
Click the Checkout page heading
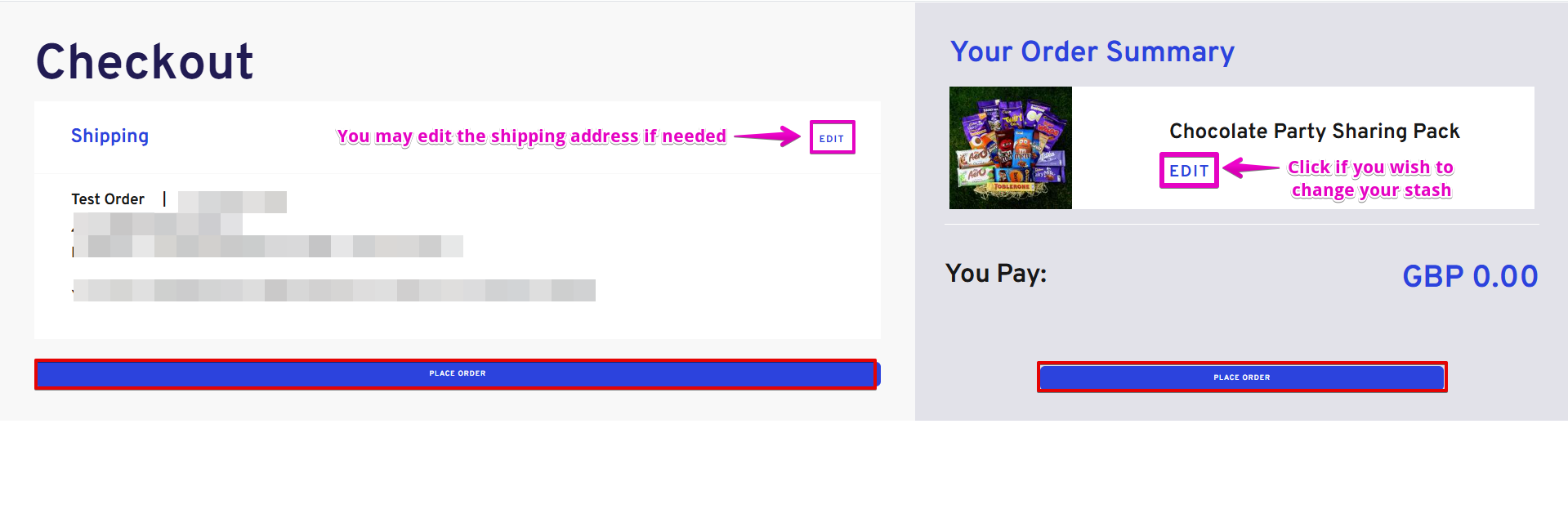click(x=145, y=62)
